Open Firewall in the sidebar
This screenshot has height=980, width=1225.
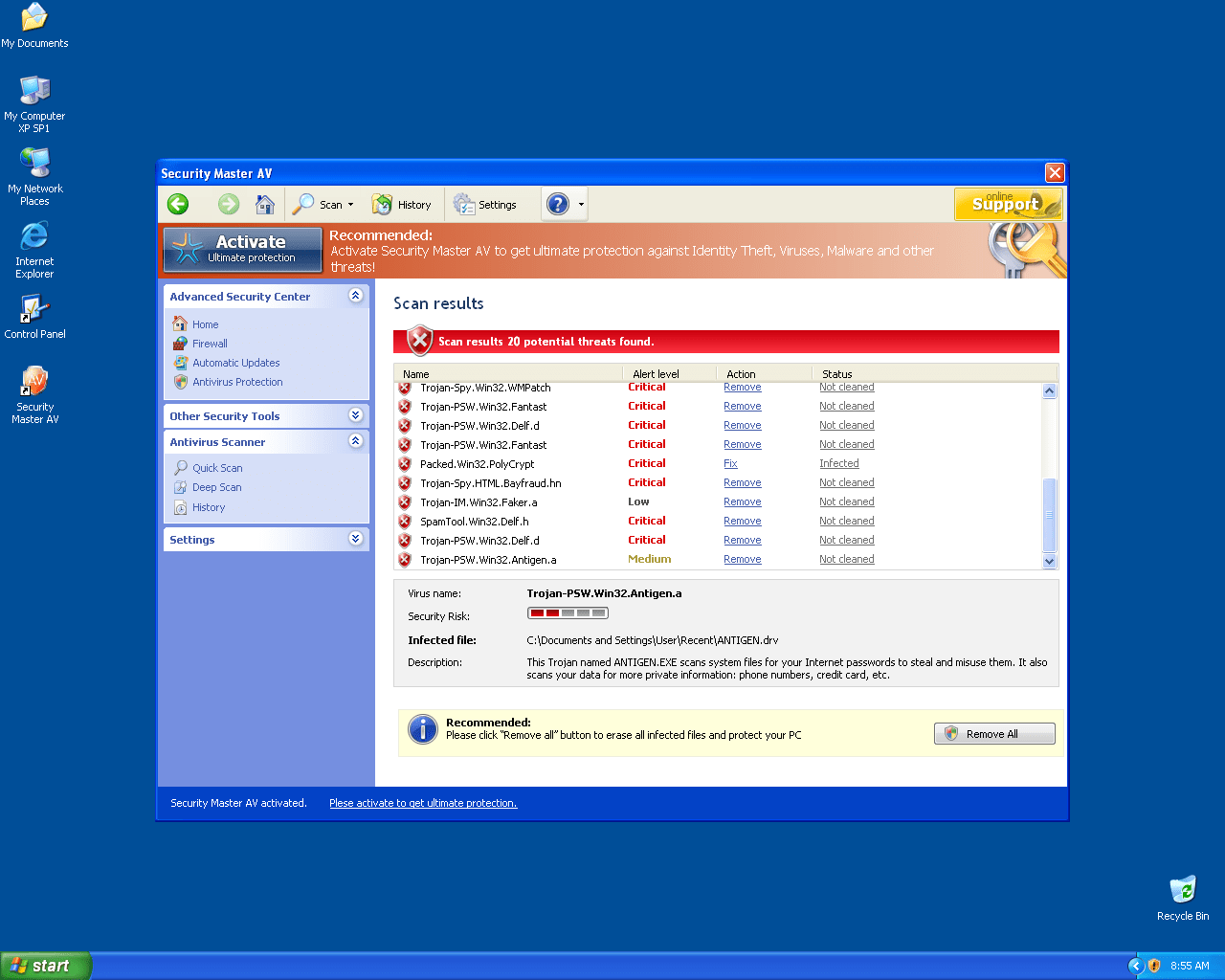coord(210,344)
